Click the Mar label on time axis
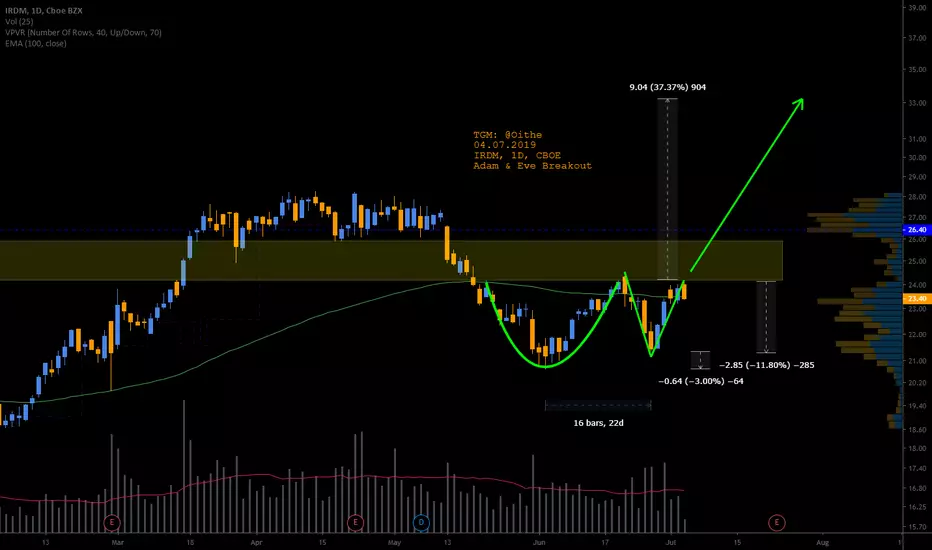 point(118,542)
